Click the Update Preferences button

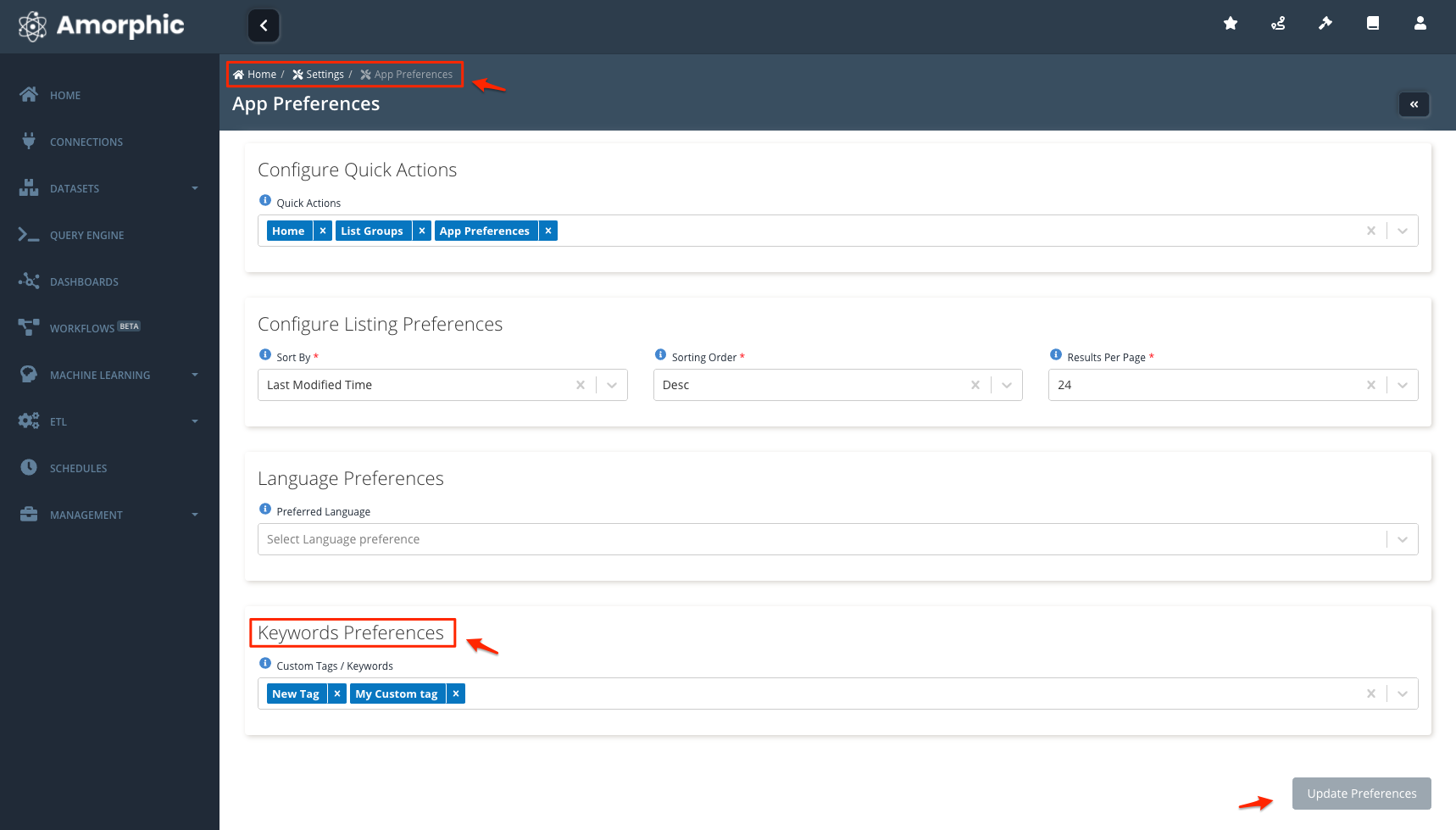tap(1360, 794)
